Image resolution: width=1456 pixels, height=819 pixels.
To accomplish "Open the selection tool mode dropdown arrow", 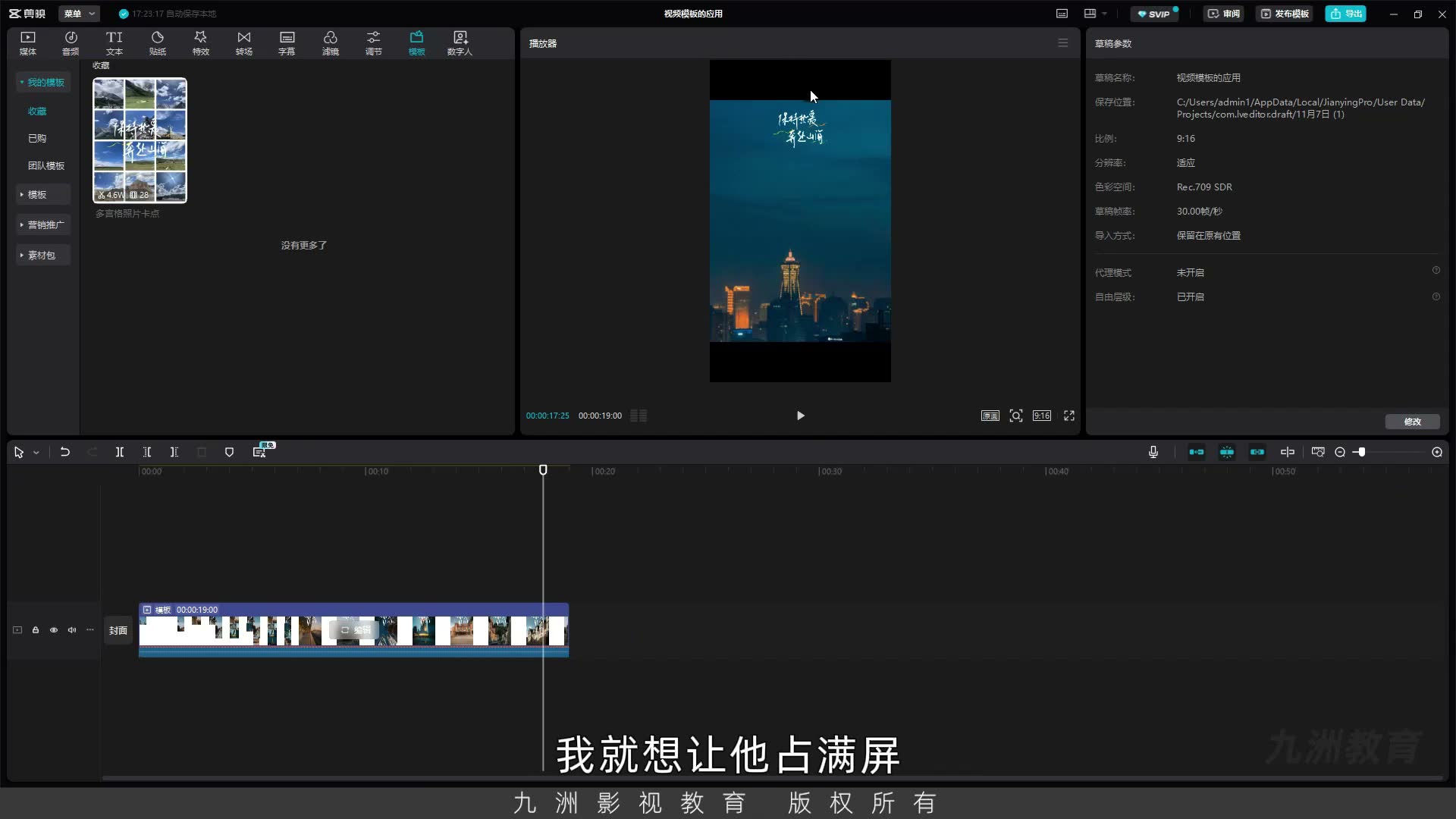I will [x=36, y=453].
